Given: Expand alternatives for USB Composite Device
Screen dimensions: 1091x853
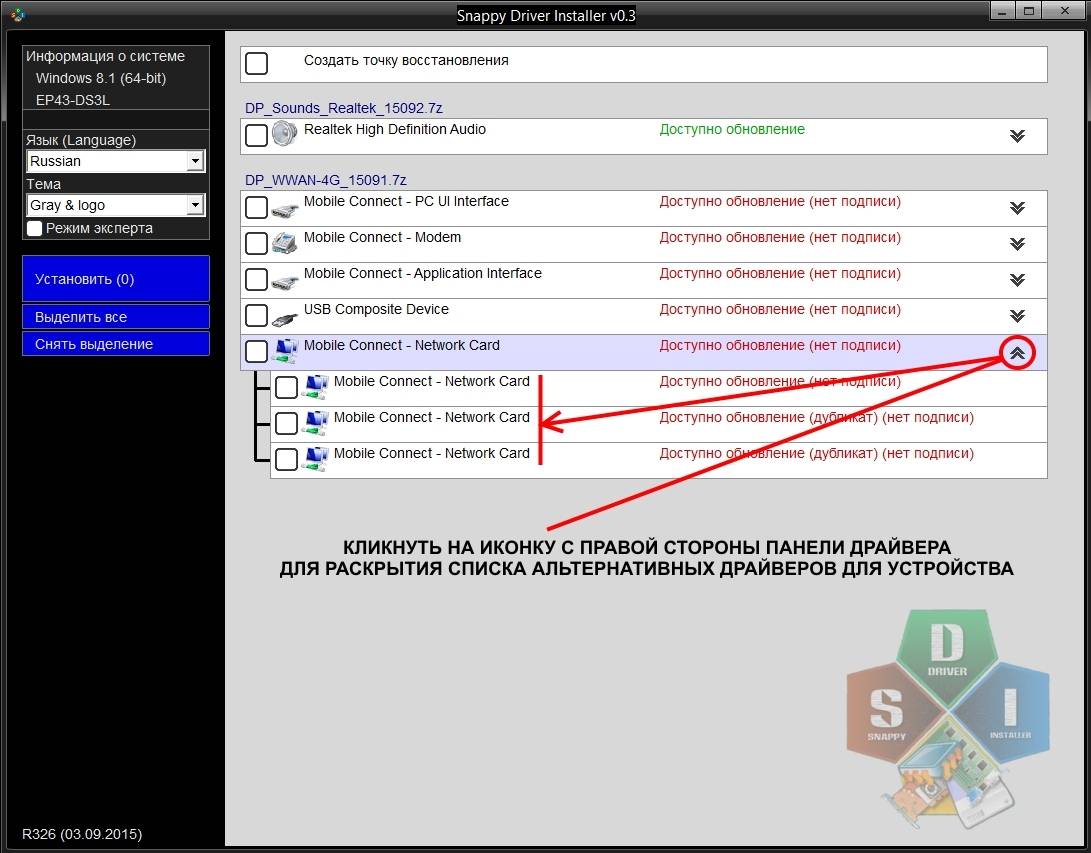Looking at the screenshot, I should coord(1017,316).
